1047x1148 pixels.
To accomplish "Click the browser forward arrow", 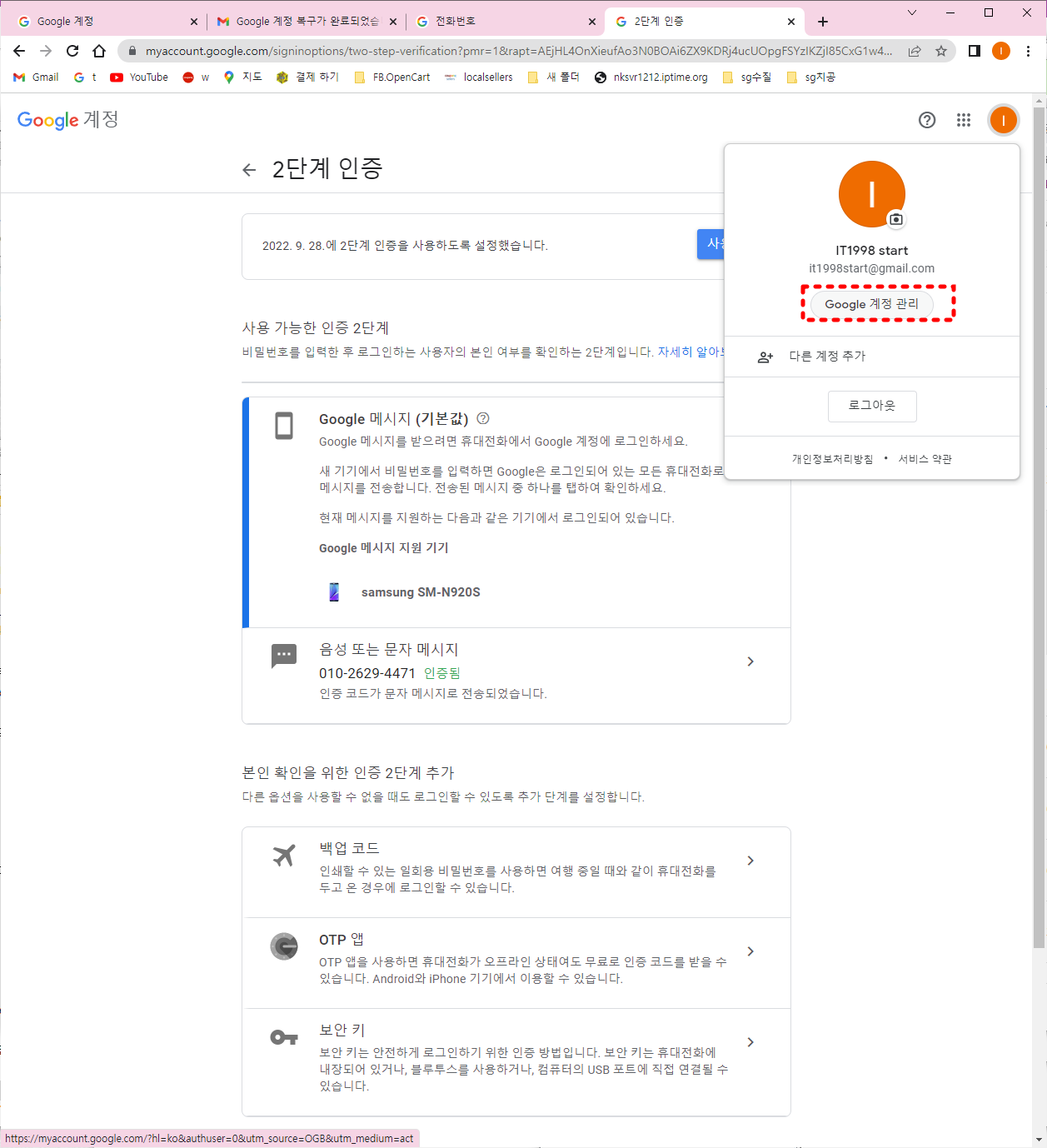I will [46, 51].
